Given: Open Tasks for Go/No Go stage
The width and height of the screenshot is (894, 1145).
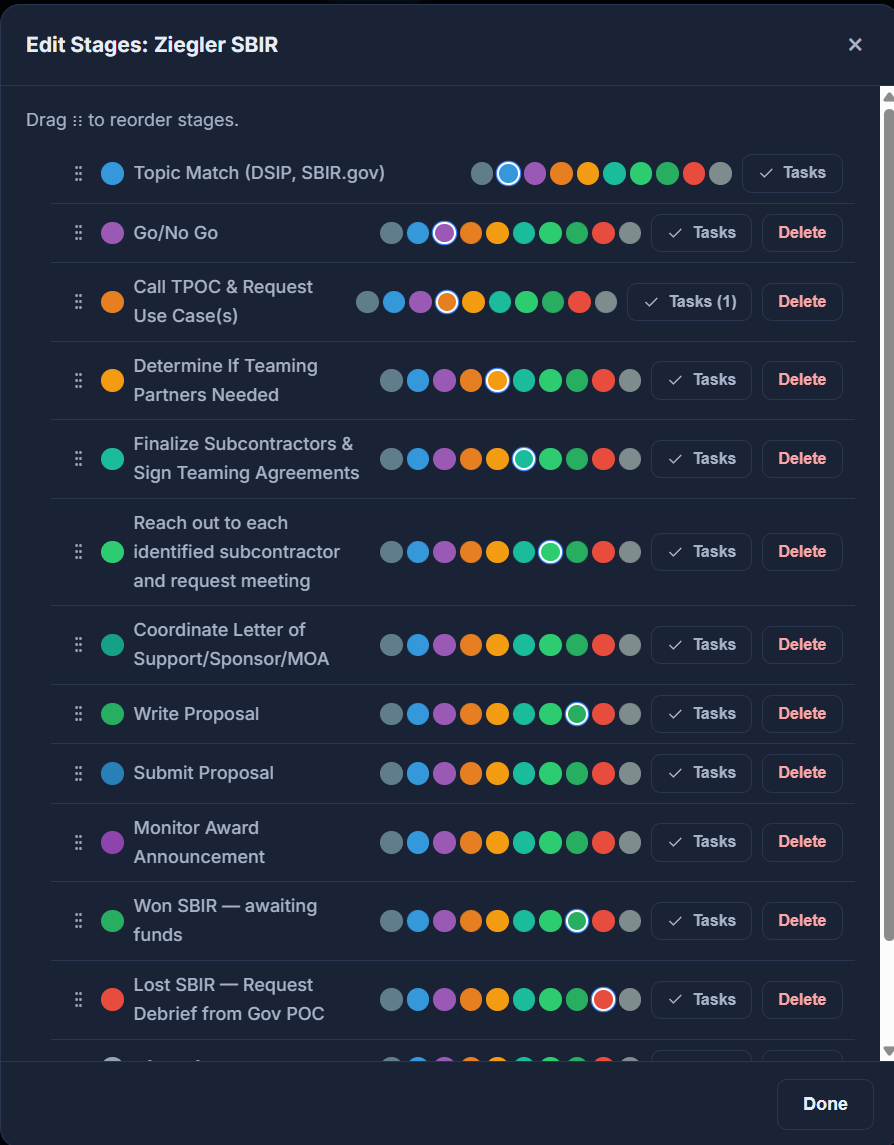Looking at the screenshot, I should [701, 233].
